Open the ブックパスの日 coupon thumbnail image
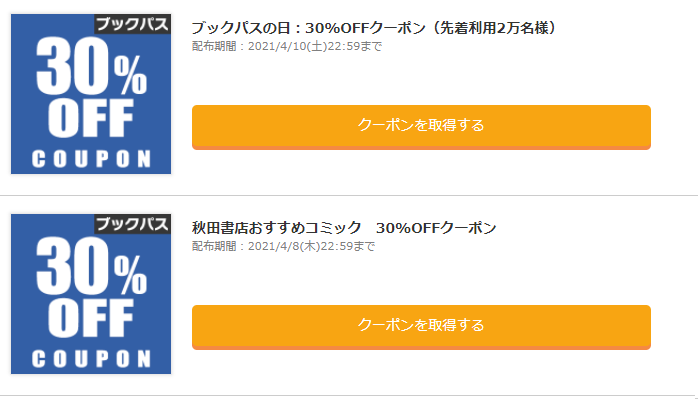The image size is (698, 407). click(91, 94)
